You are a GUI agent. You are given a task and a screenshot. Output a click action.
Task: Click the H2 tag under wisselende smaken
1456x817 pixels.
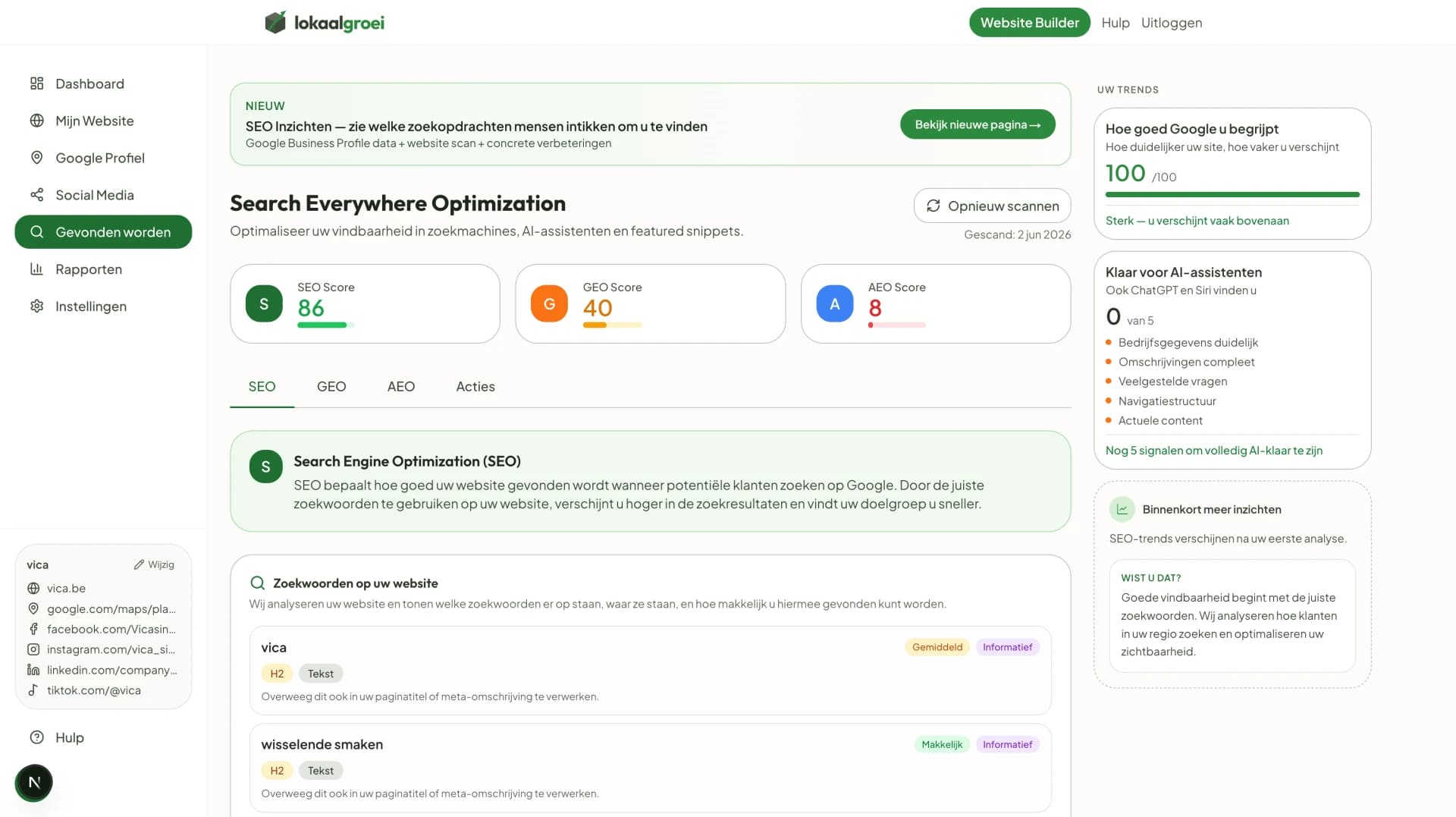click(277, 771)
